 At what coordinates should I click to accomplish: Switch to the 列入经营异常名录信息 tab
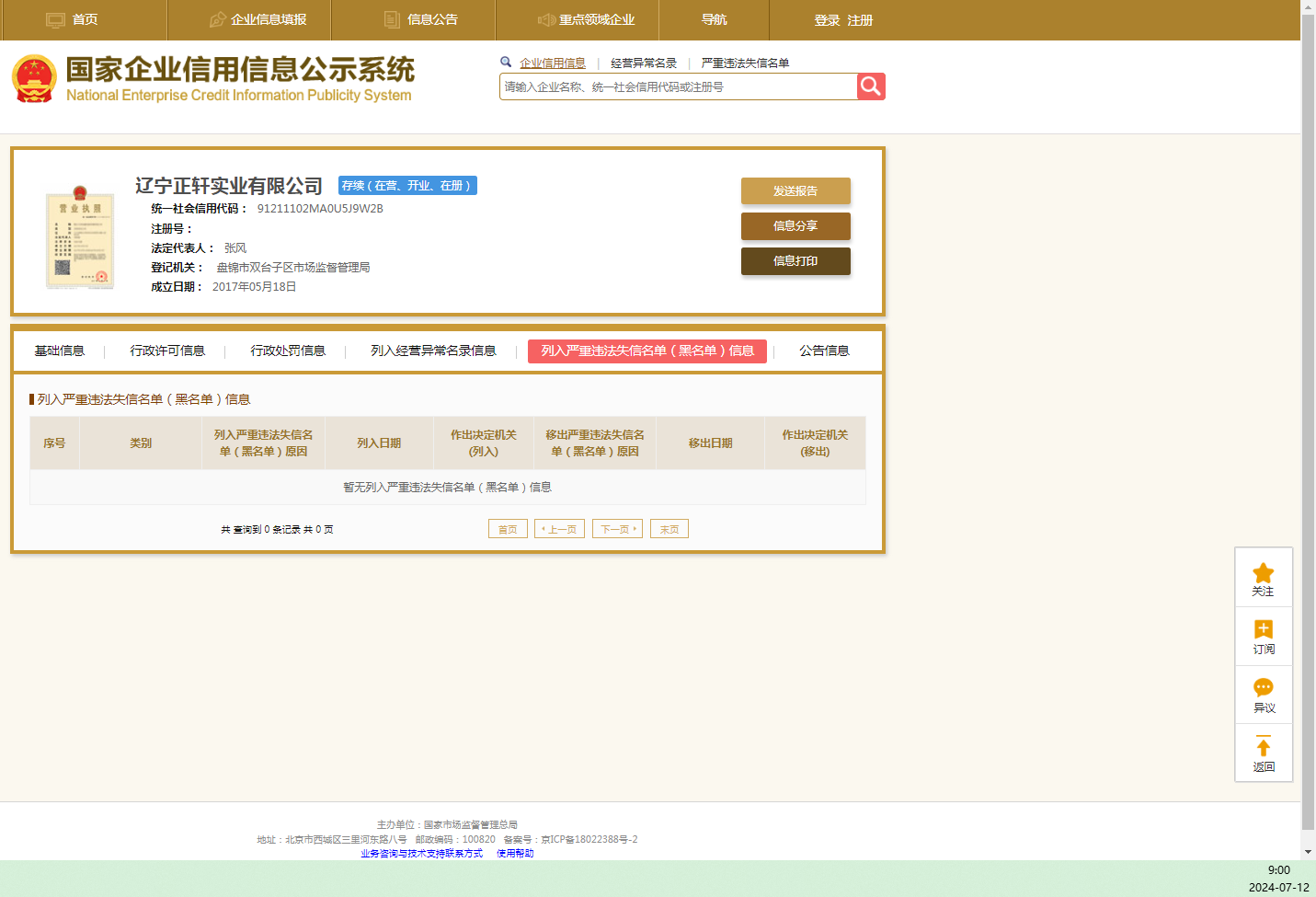(x=433, y=351)
